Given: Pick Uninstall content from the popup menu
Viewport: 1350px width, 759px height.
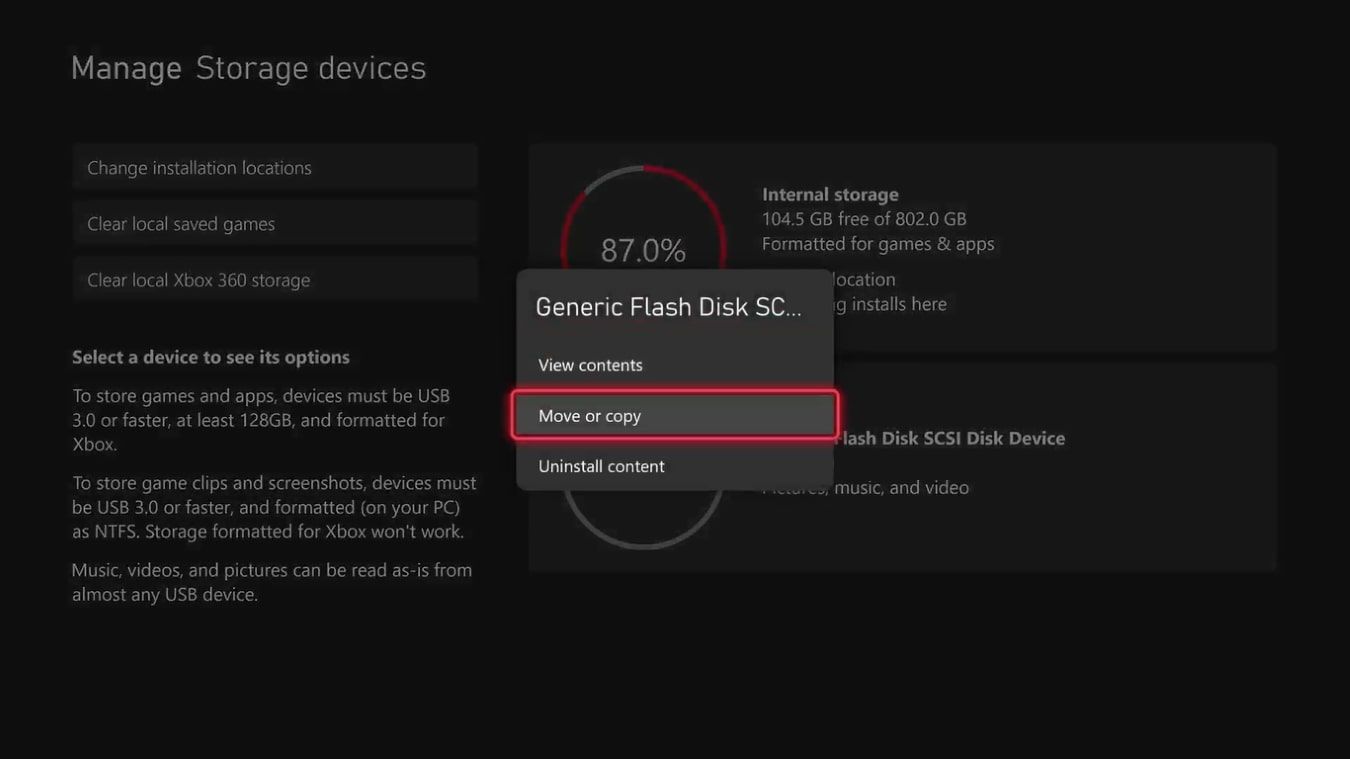Looking at the screenshot, I should point(675,466).
